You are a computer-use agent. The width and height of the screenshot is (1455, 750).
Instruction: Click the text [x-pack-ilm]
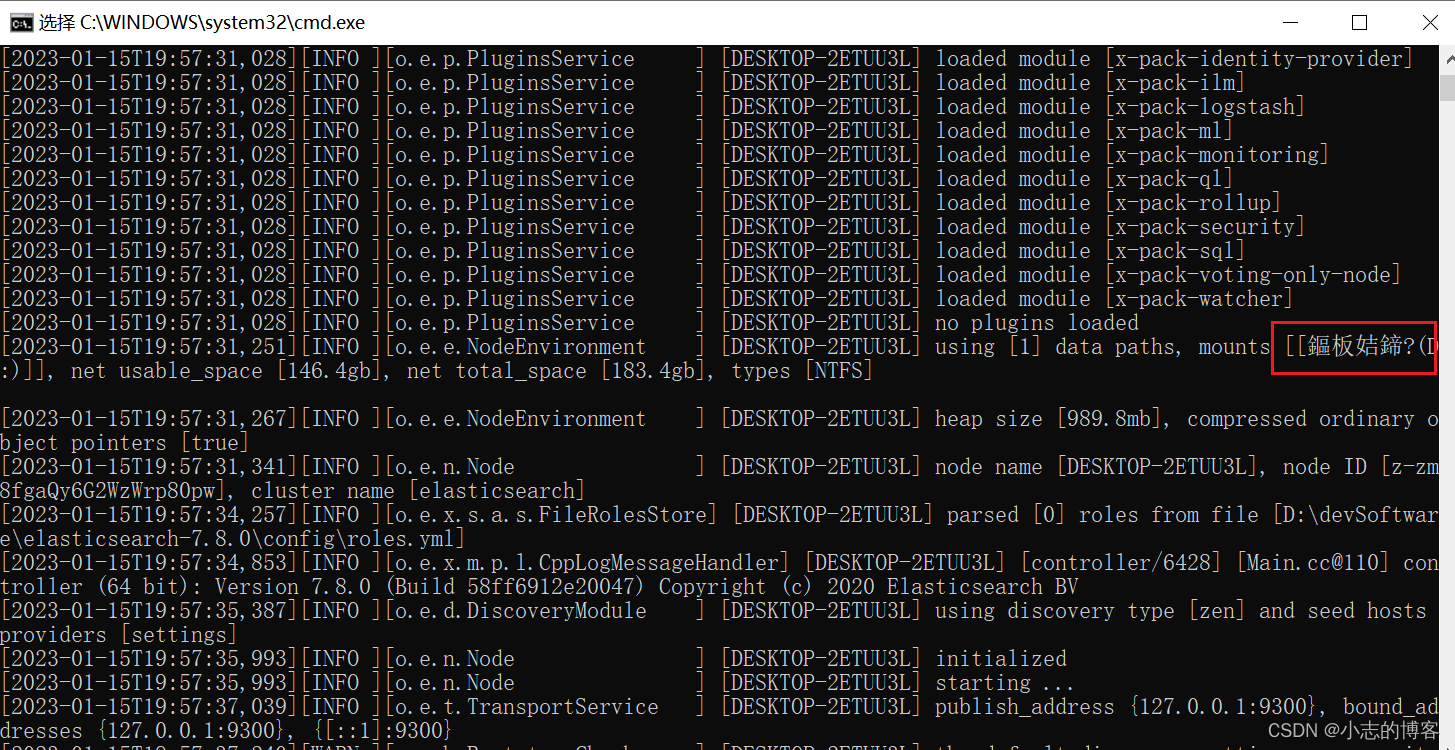1176,83
